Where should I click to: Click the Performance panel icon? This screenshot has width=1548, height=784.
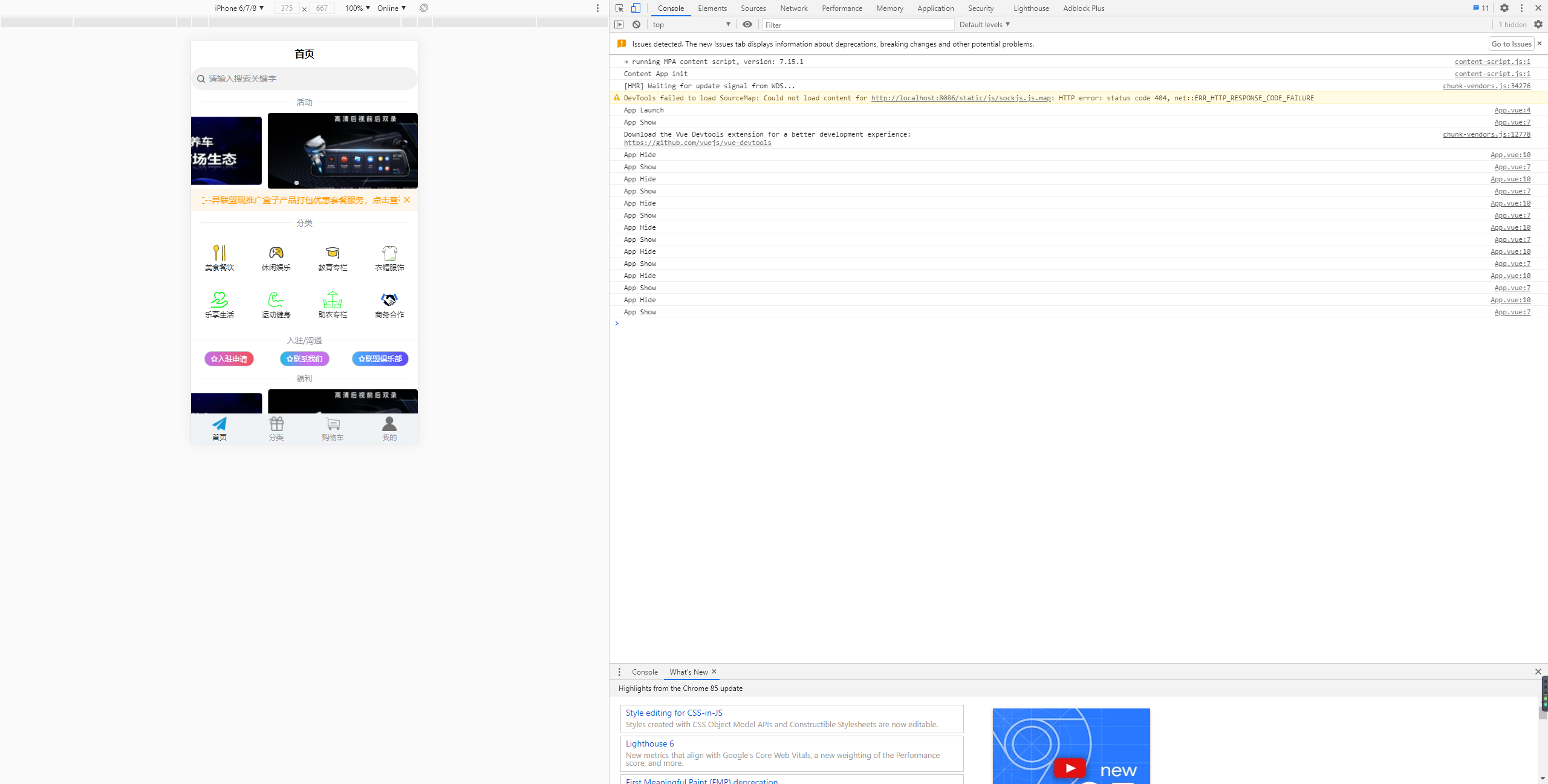pyautogui.click(x=842, y=8)
